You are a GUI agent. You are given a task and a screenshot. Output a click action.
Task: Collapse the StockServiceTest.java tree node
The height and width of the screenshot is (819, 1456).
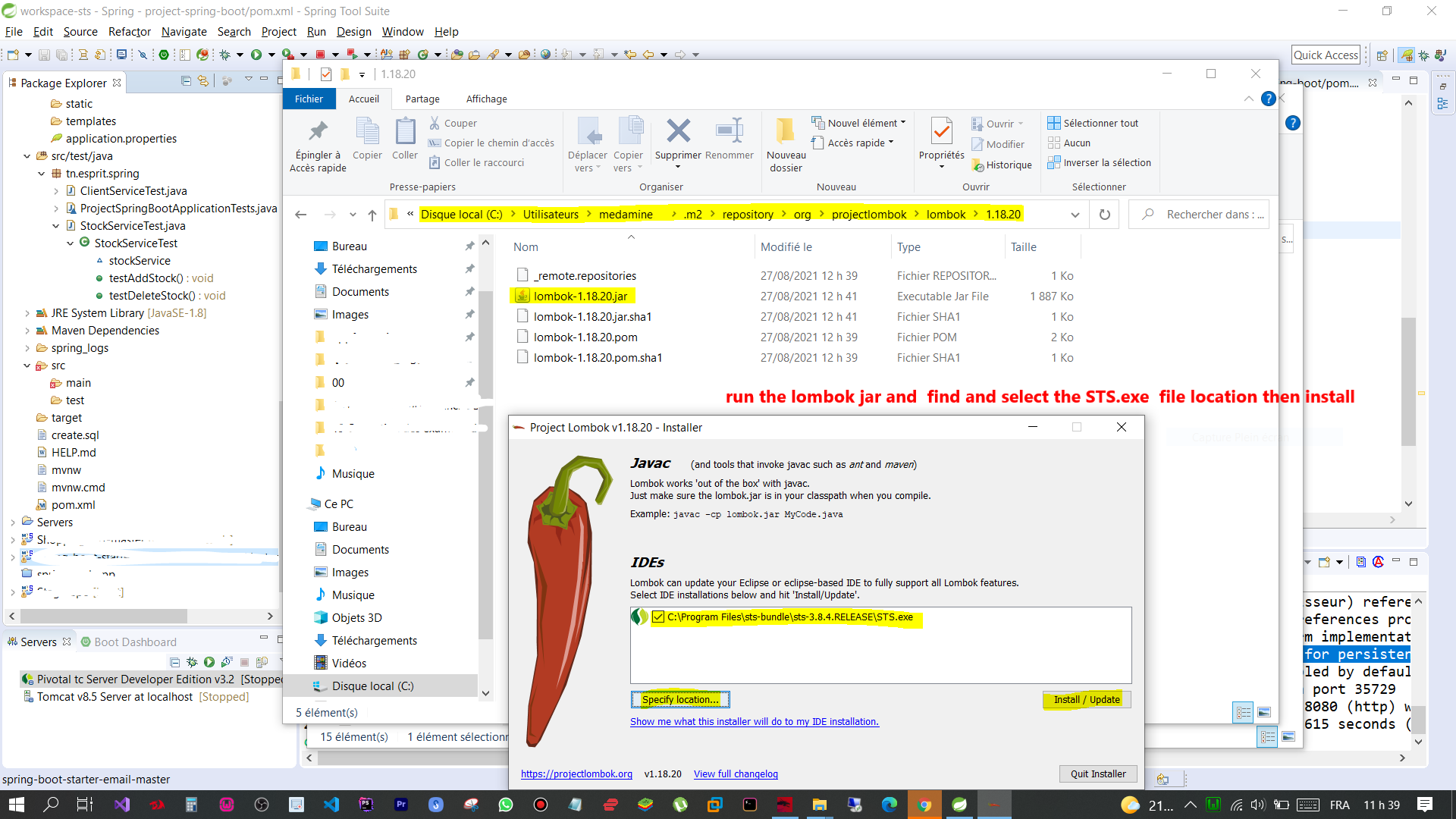click(56, 226)
